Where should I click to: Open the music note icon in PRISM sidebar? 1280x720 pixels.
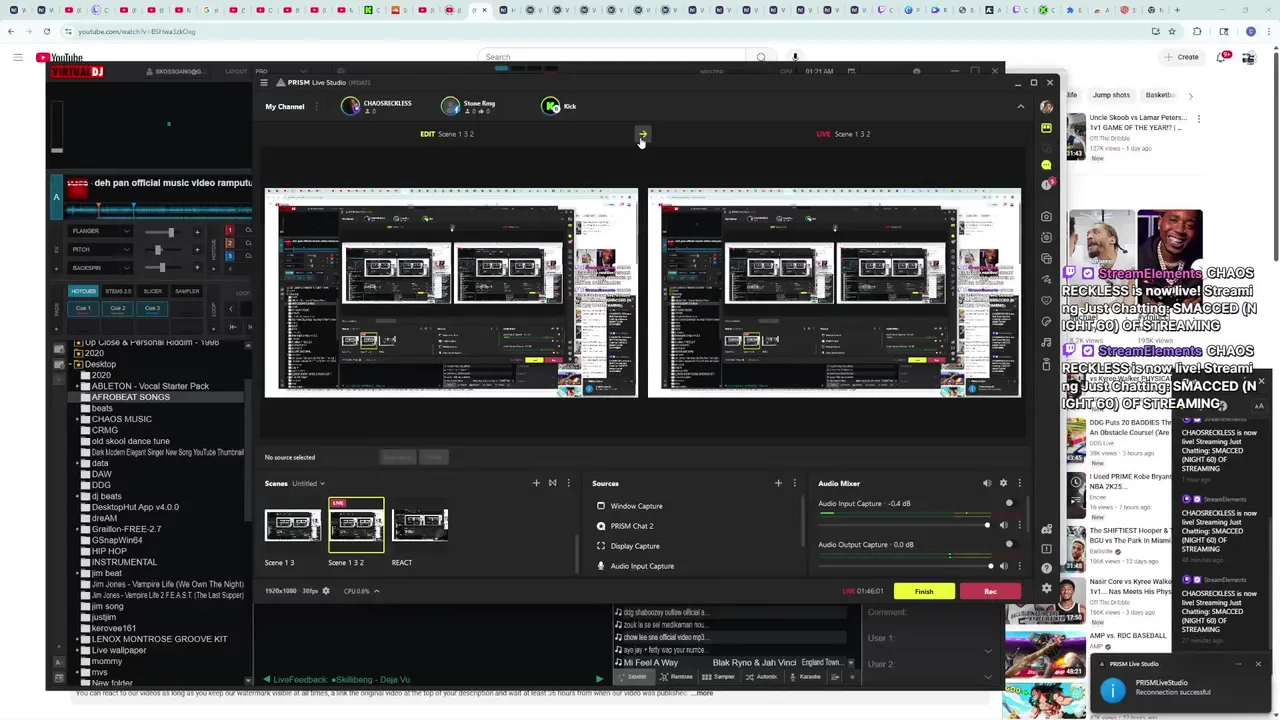pos(1046,342)
